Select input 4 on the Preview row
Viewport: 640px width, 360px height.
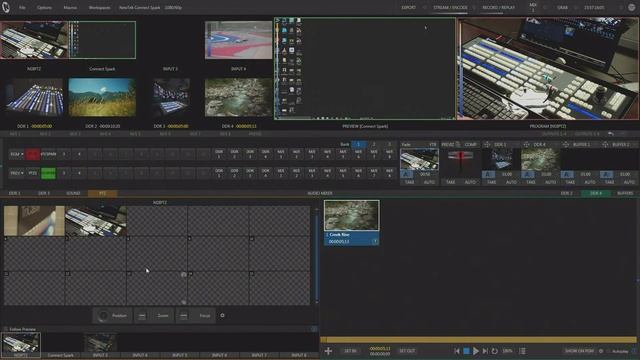[x=79, y=173]
